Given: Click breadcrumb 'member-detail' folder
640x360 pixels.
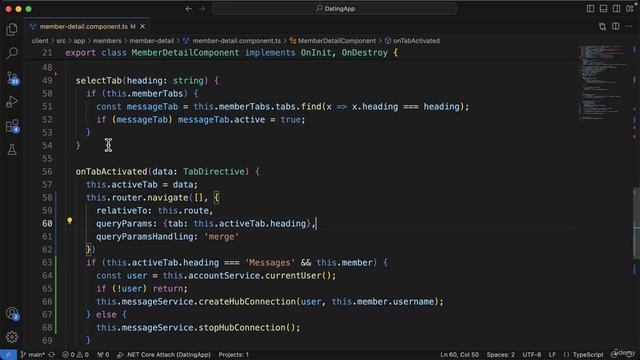Looking at the screenshot, I should click(151, 41).
